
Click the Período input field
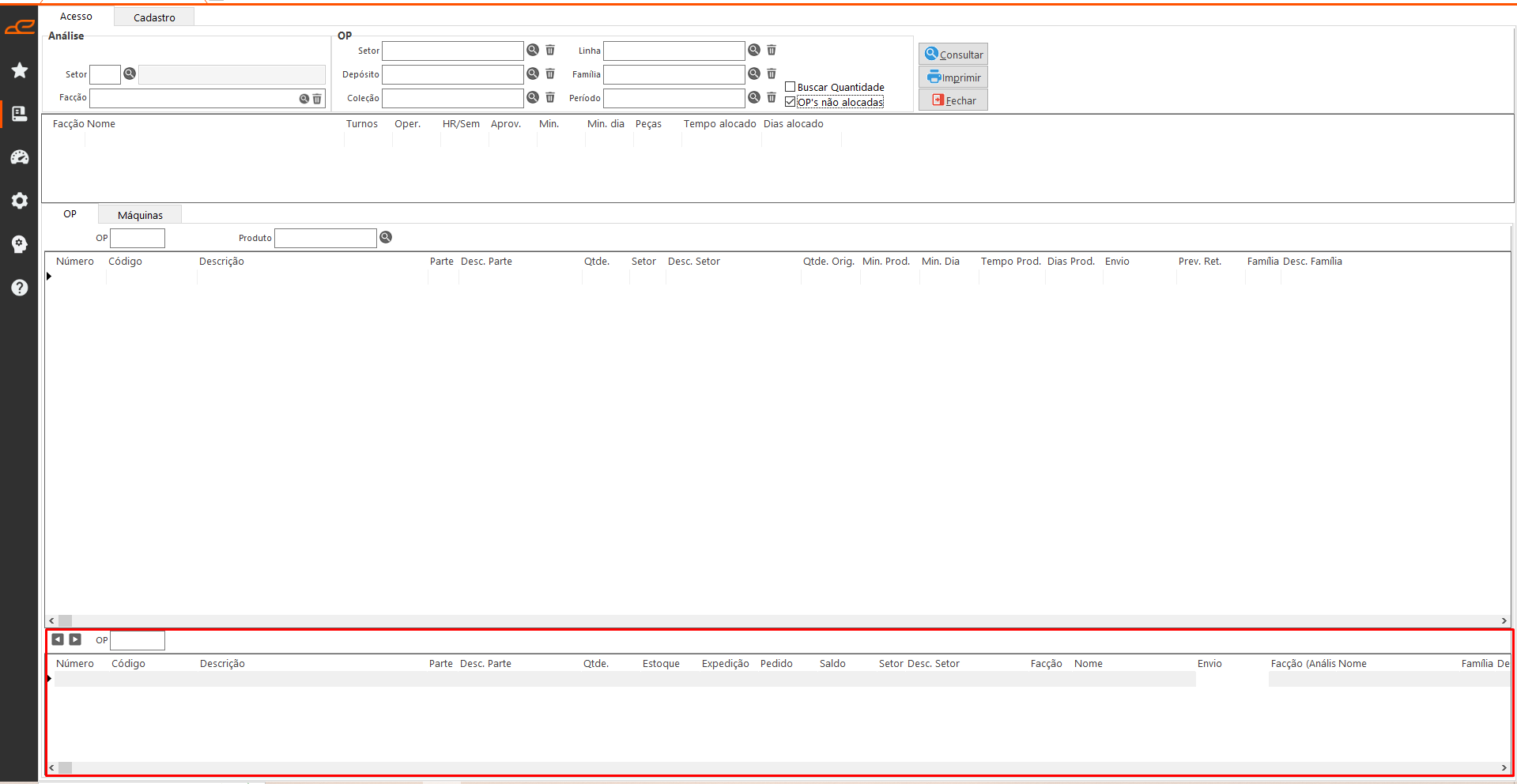click(674, 98)
